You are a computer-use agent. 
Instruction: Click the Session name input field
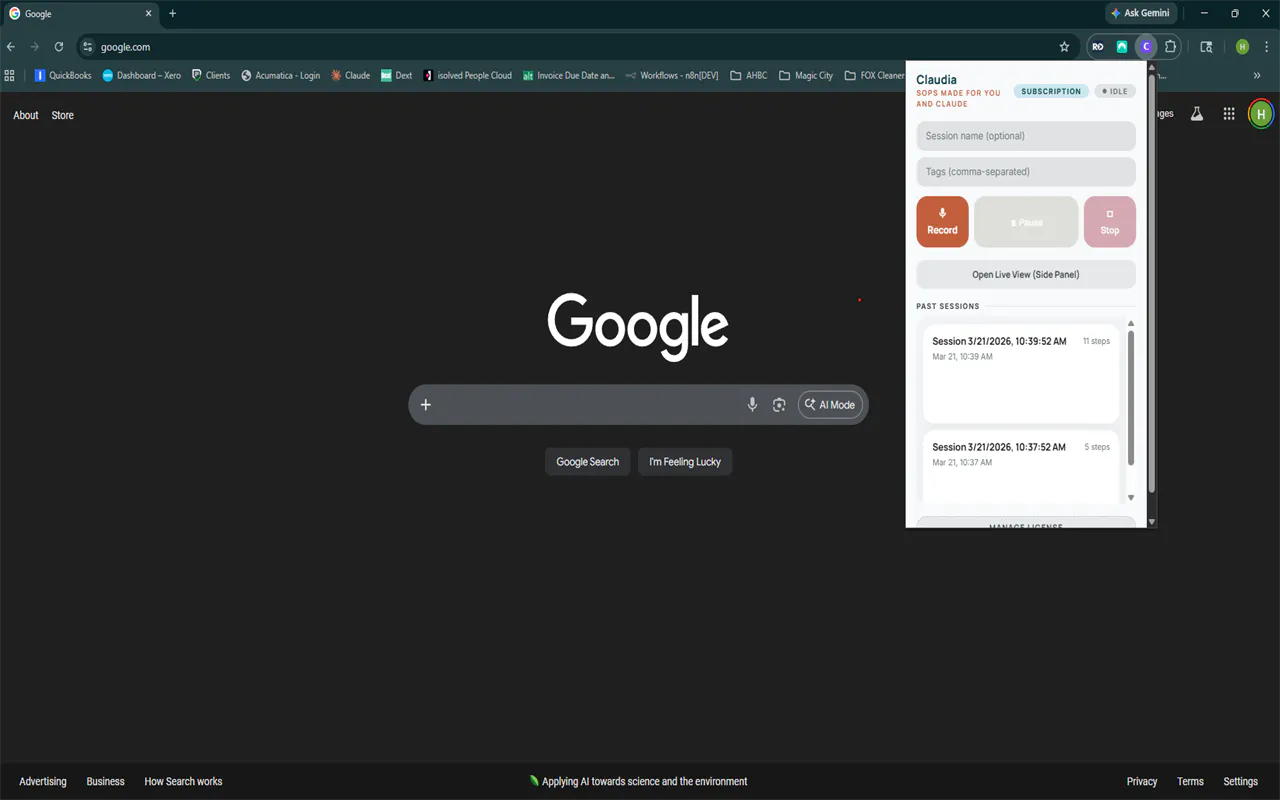pos(1026,136)
